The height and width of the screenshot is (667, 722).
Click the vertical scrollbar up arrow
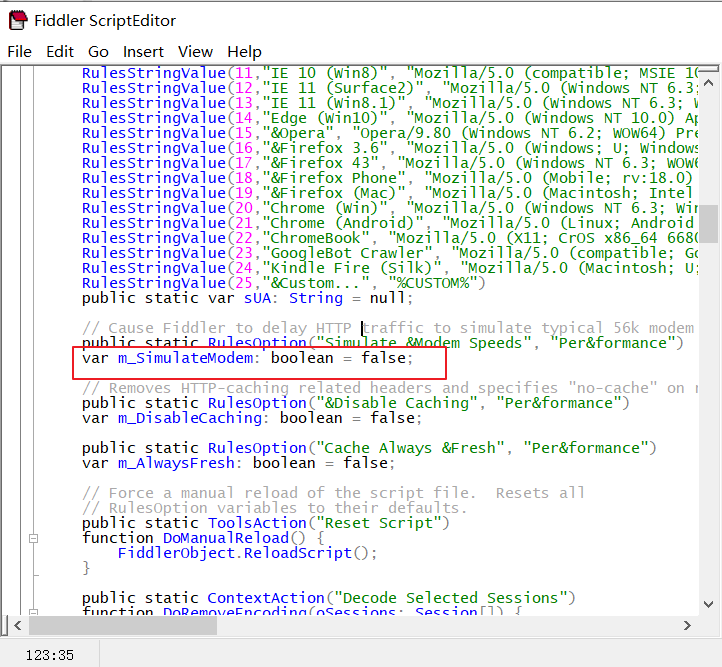(x=709, y=83)
